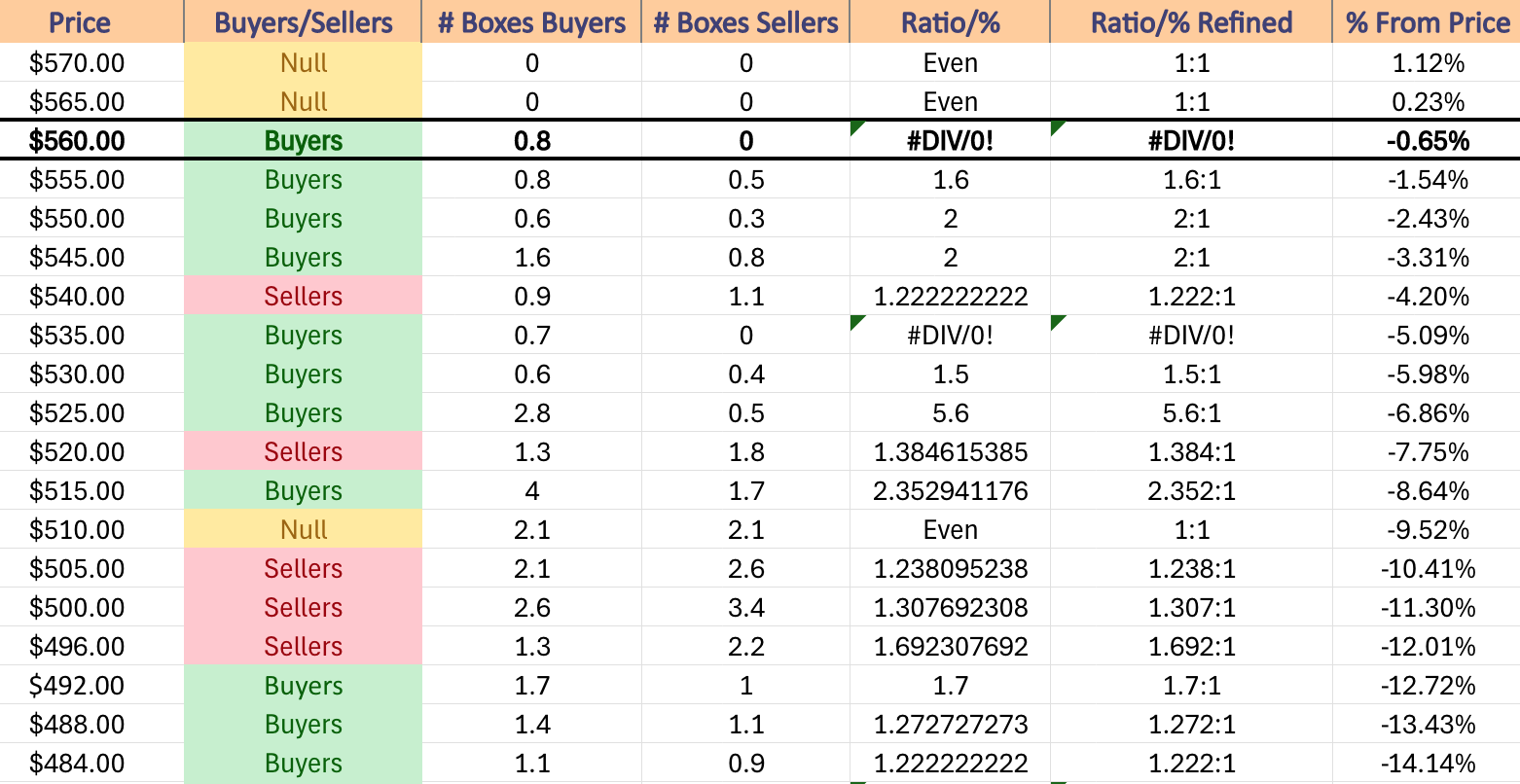Select the Buyers/Sellers column header

[303, 21]
